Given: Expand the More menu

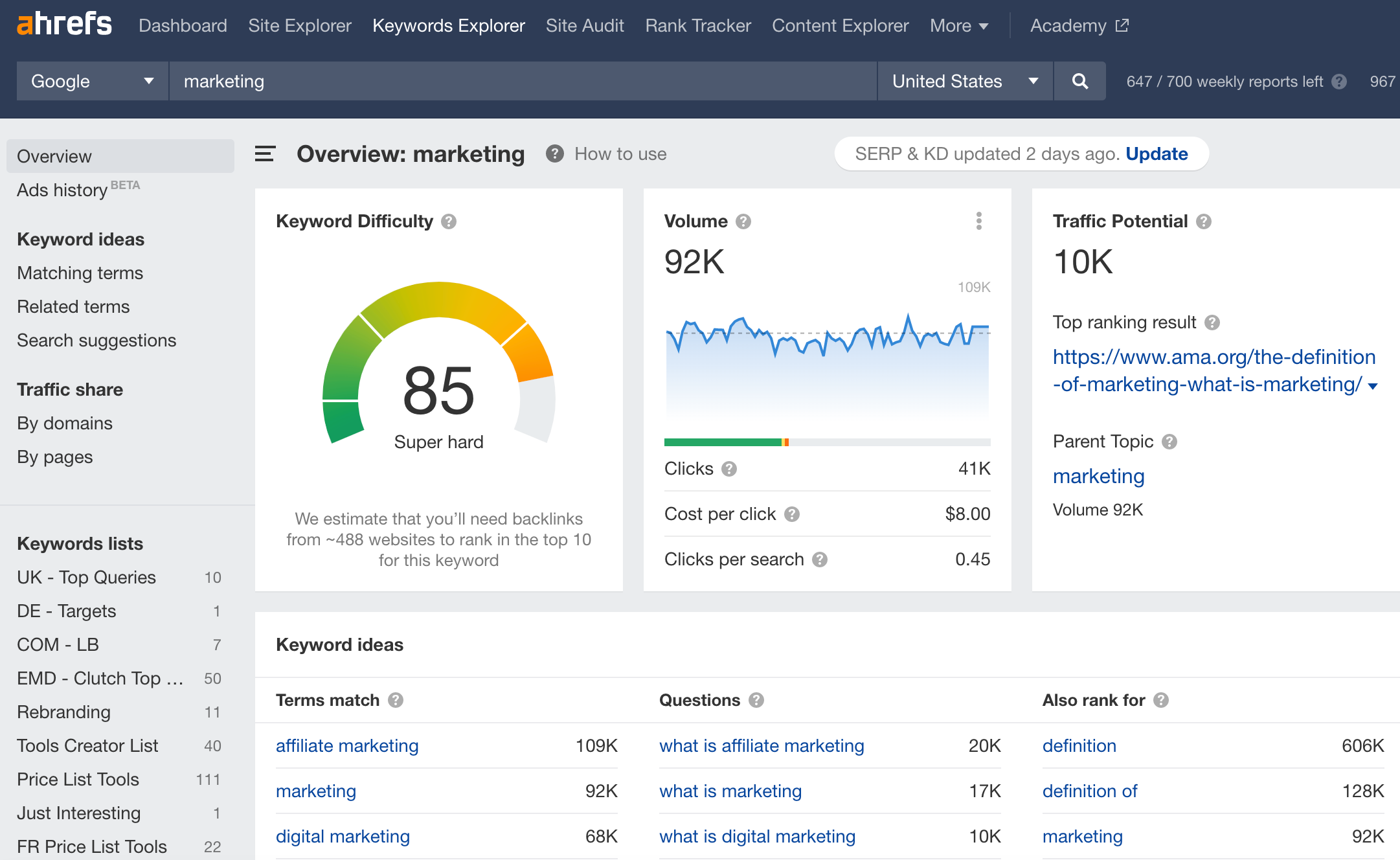Looking at the screenshot, I should [958, 26].
